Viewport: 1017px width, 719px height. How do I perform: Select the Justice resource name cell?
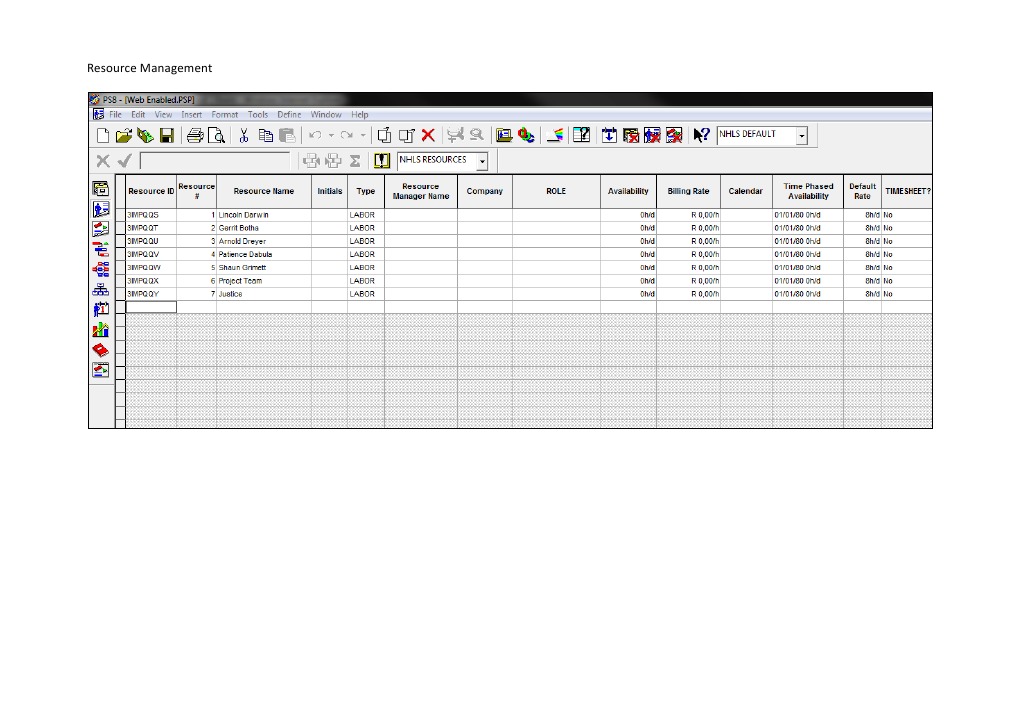(264, 294)
